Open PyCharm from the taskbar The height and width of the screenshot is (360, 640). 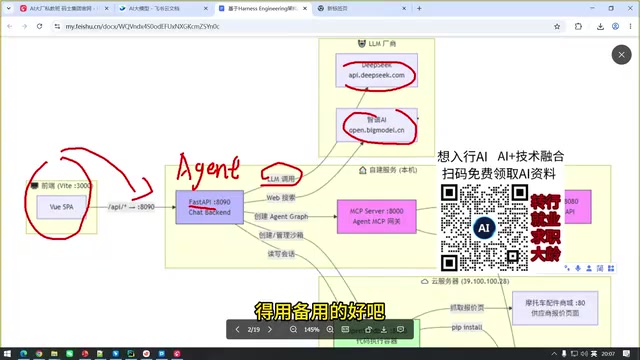tap(131, 353)
